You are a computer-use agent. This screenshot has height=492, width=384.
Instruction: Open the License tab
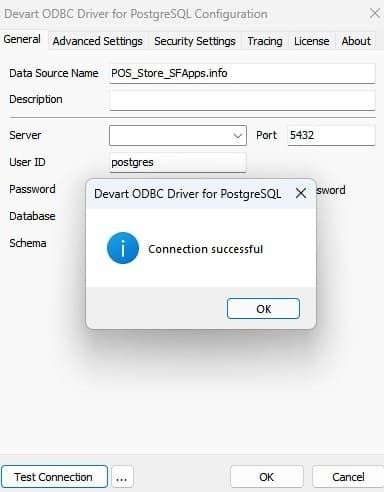pyautogui.click(x=312, y=41)
